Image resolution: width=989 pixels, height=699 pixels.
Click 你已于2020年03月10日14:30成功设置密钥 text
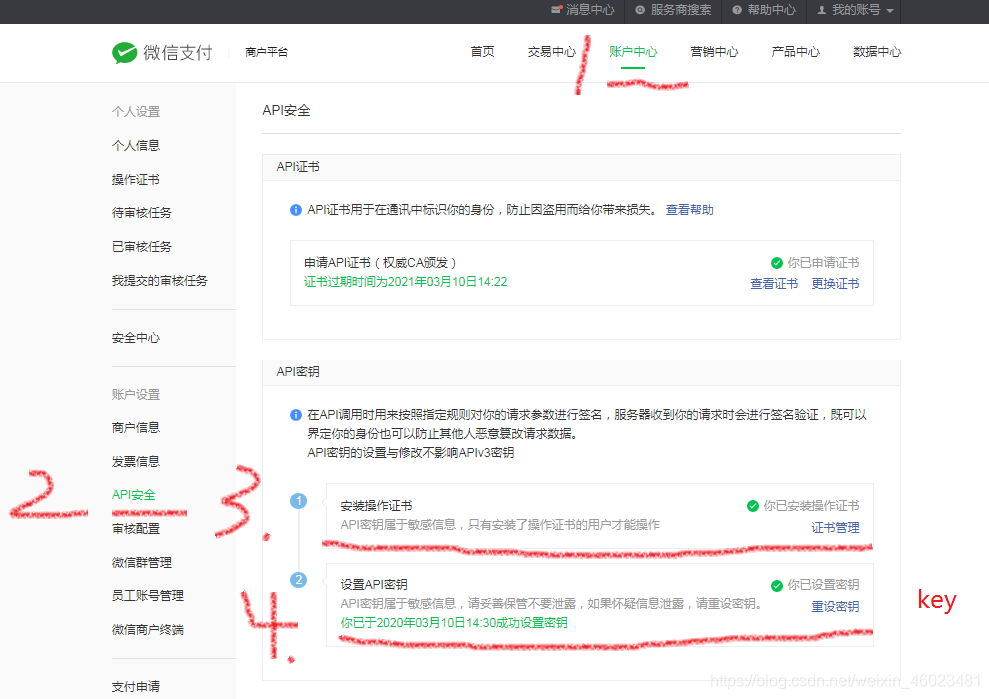(454, 623)
